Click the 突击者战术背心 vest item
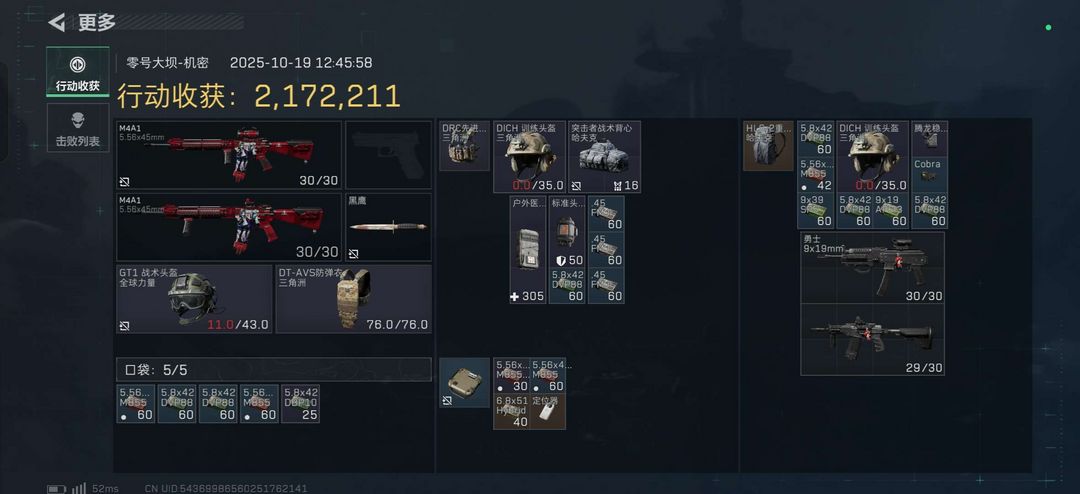1080x494 pixels. [604, 157]
